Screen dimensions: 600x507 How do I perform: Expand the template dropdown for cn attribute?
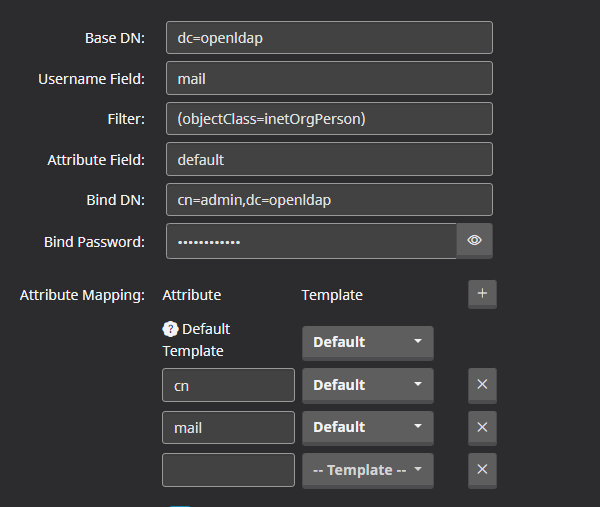point(367,385)
